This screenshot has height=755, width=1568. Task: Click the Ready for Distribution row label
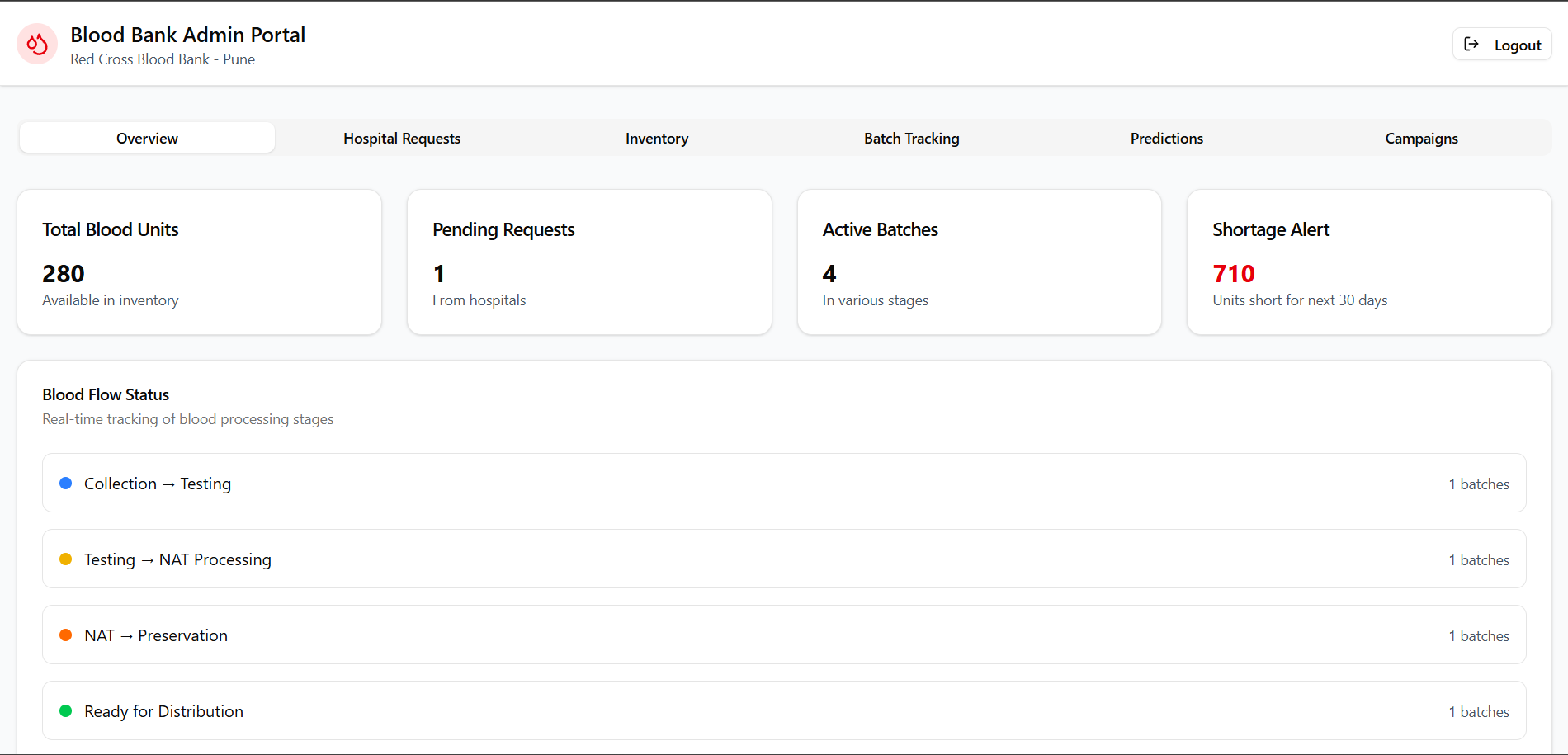click(163, 711)
